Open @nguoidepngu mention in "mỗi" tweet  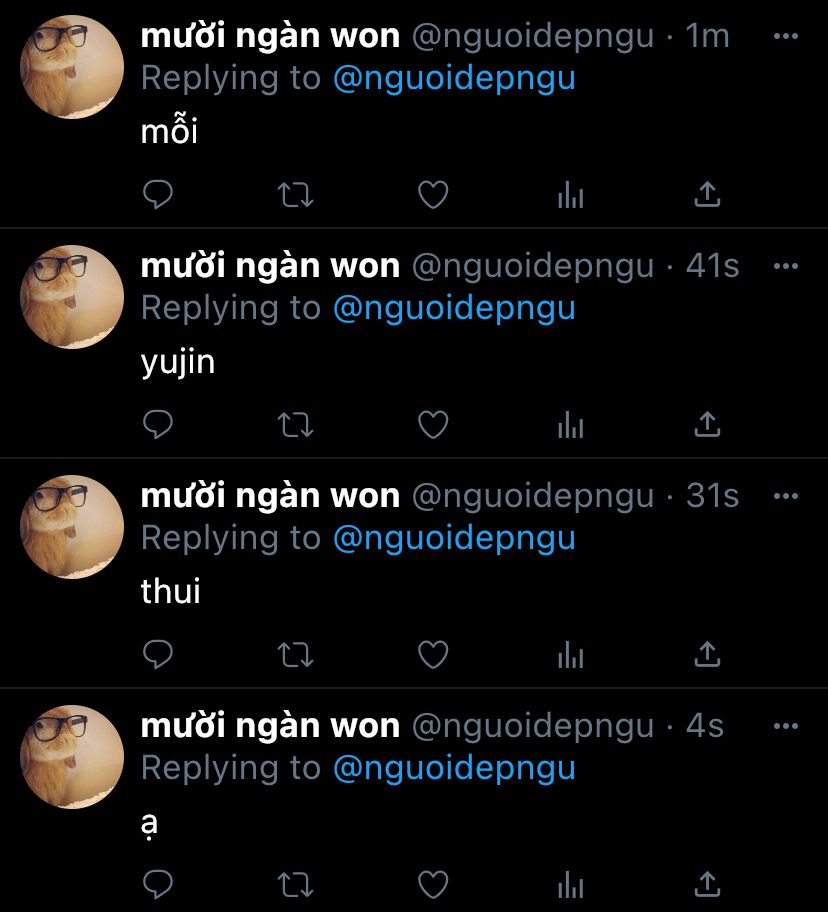tap(454, 79)
